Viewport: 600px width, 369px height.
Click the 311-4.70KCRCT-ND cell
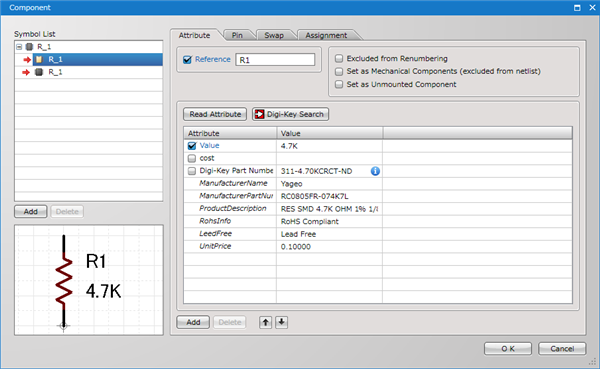pyautogui.click(x=329, y=171)
